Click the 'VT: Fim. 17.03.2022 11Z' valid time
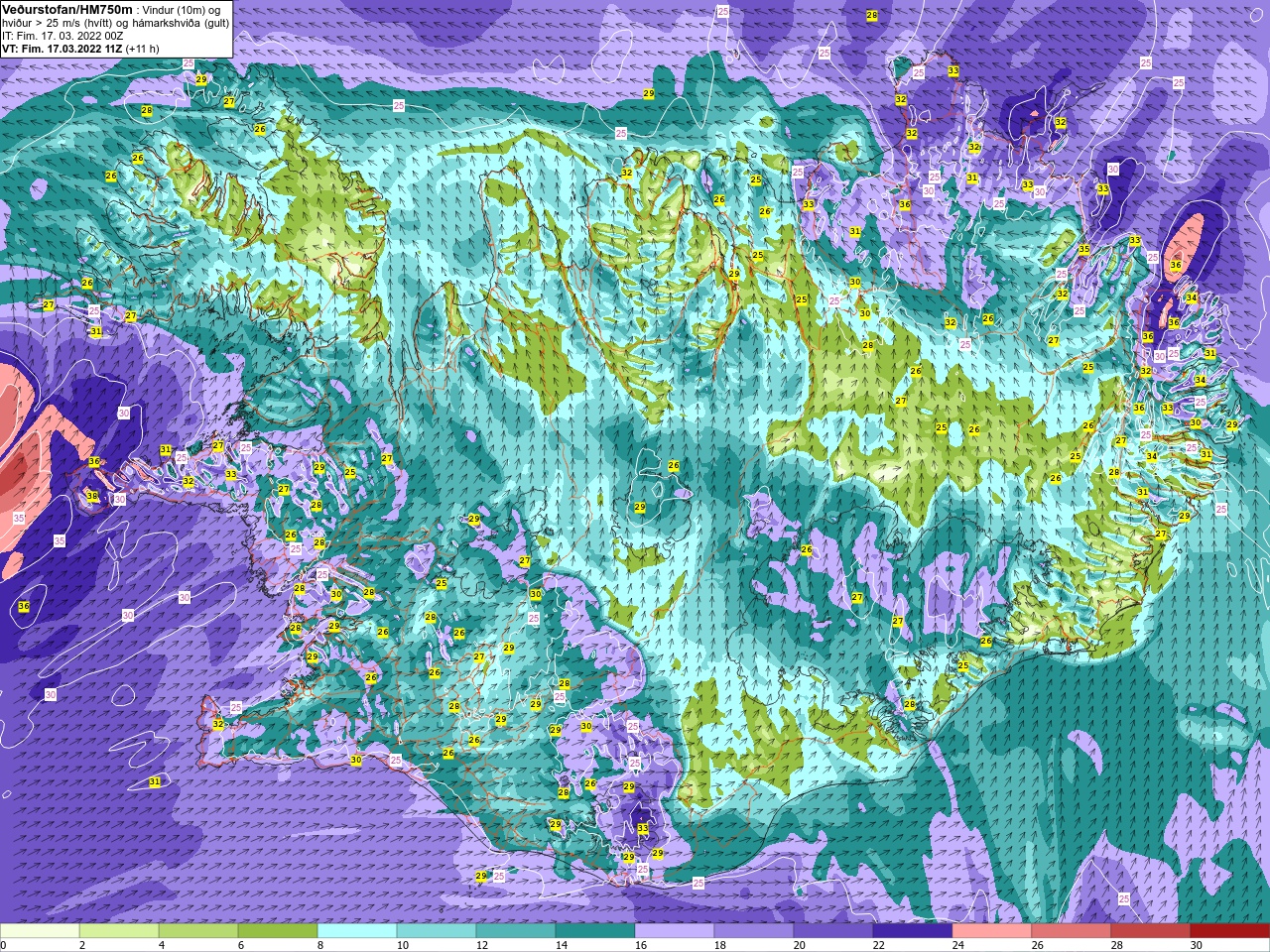The height and width of the screenshot is (952, 1270). pyautogui.click(x=63, y=48)
